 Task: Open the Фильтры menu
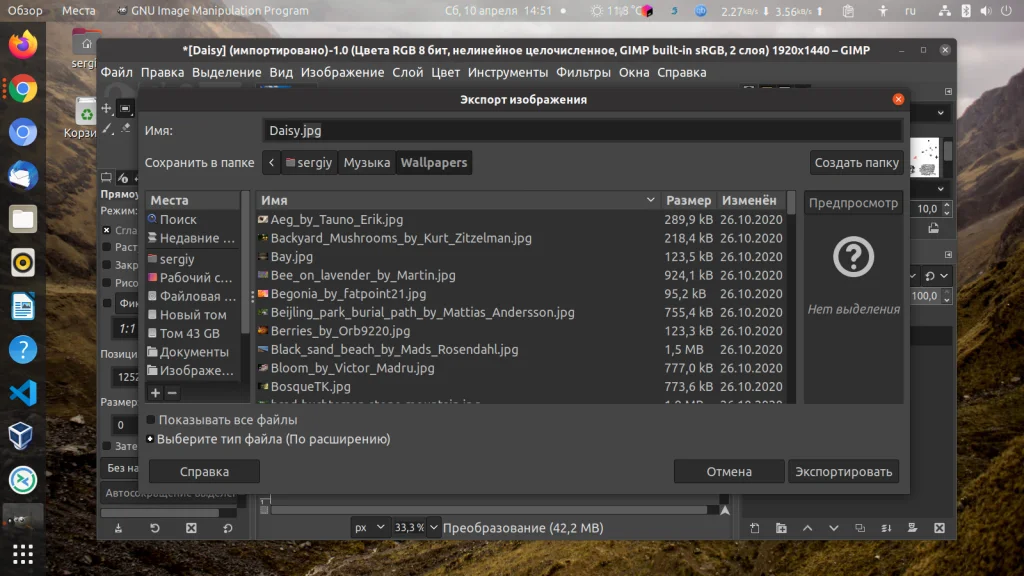(583, 72)
